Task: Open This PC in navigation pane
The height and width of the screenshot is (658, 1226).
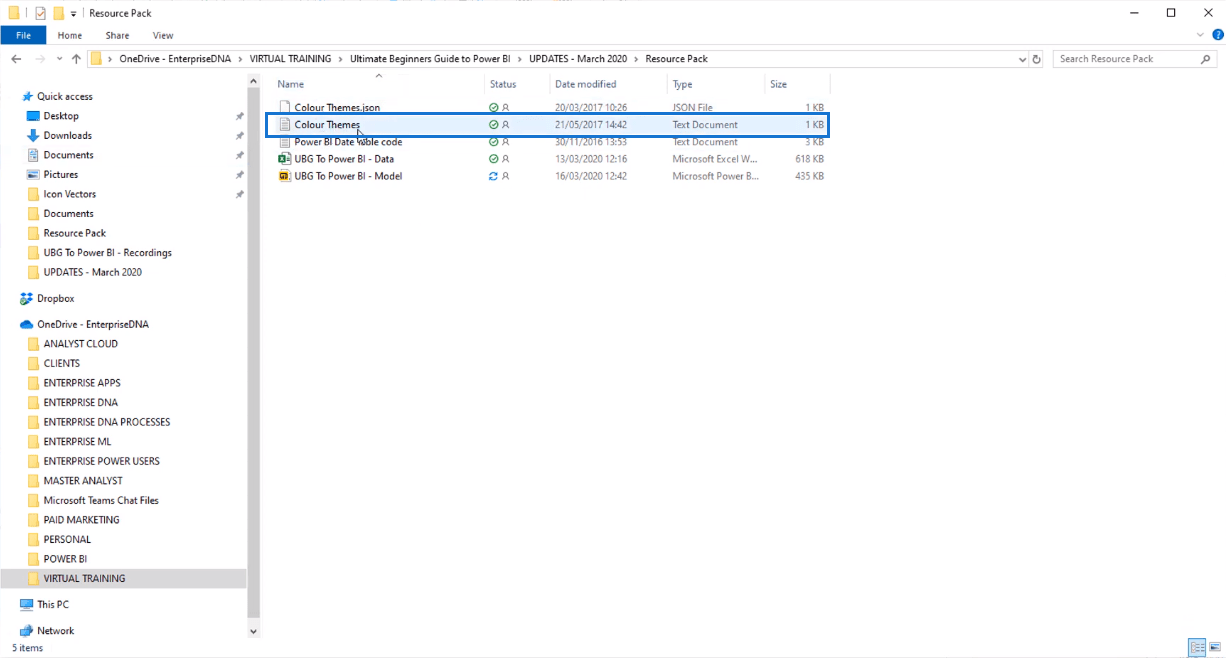Action: (52, 604)
